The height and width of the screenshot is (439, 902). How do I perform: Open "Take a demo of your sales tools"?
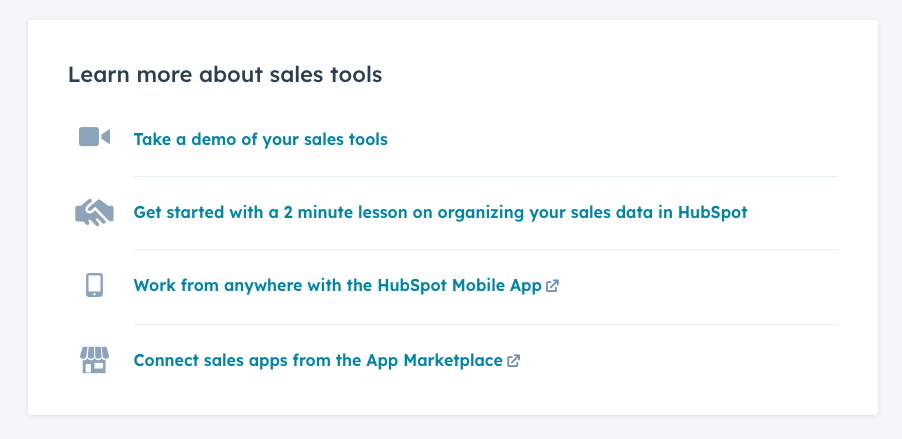(260, 139)
